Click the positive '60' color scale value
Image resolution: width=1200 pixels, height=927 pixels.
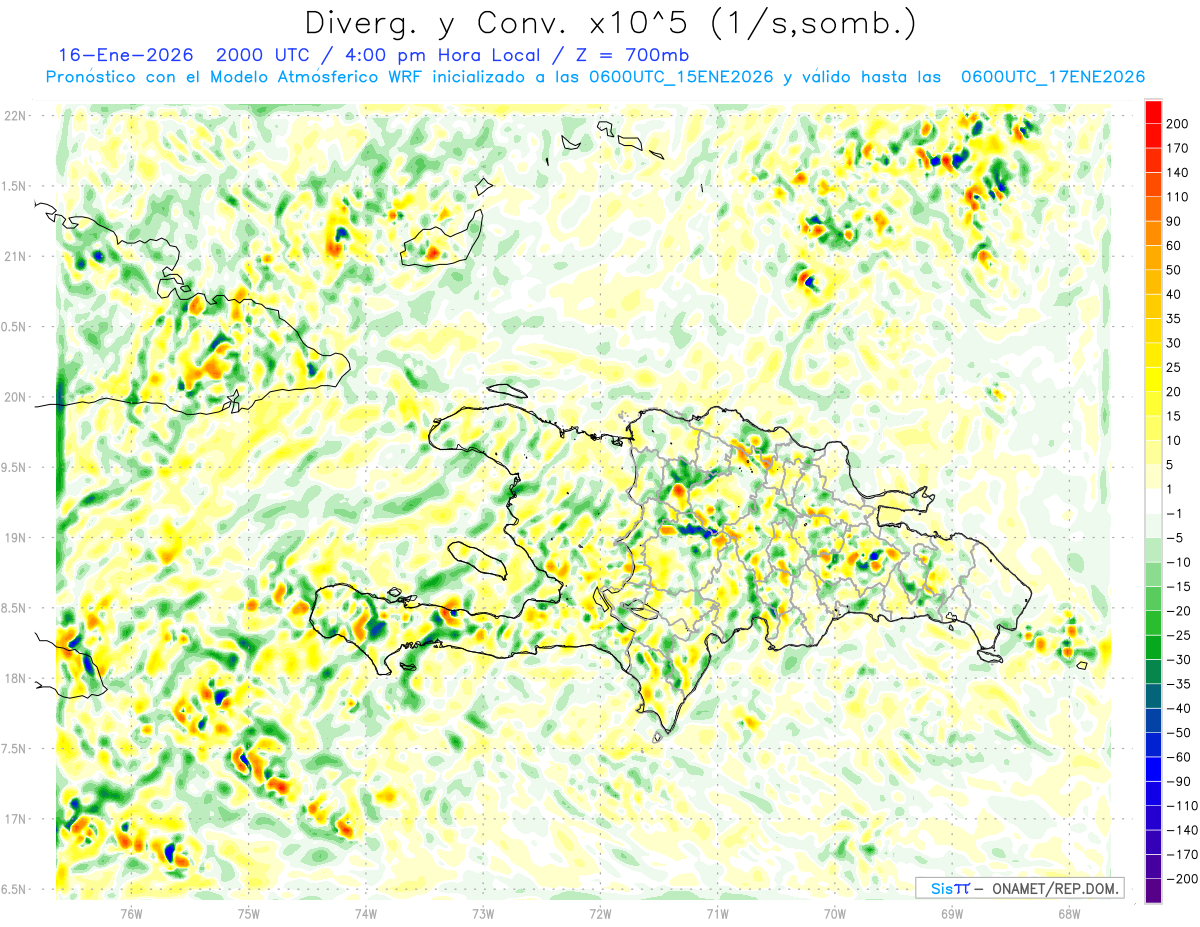[1175, 246]
